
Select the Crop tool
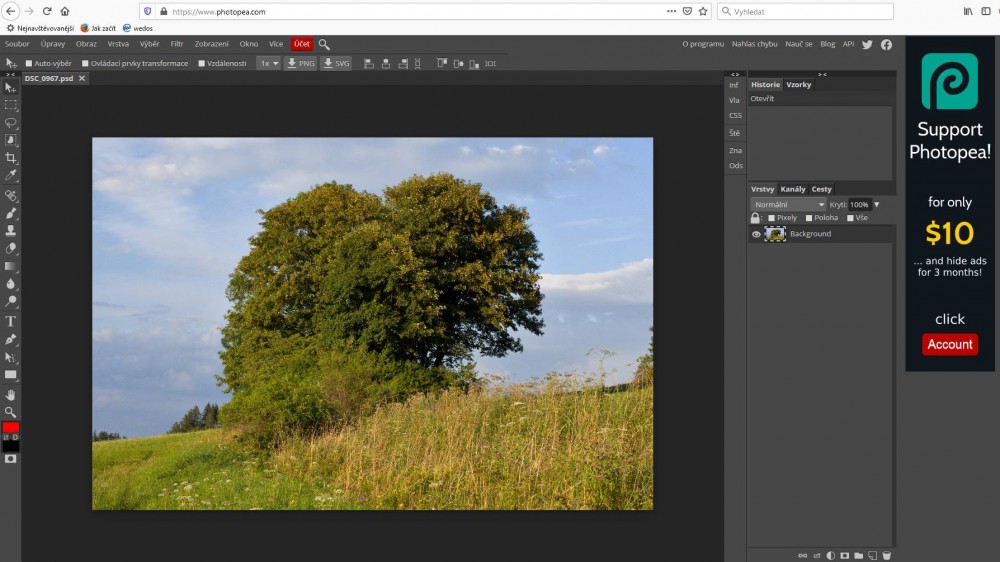tap(11, 158)
